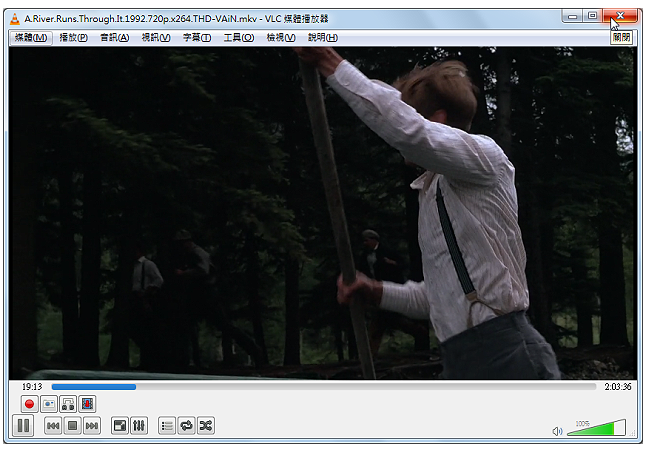Pause the video with the pause button
The width and height of the screenshot is (651, 452).
[x=23, y=425]
